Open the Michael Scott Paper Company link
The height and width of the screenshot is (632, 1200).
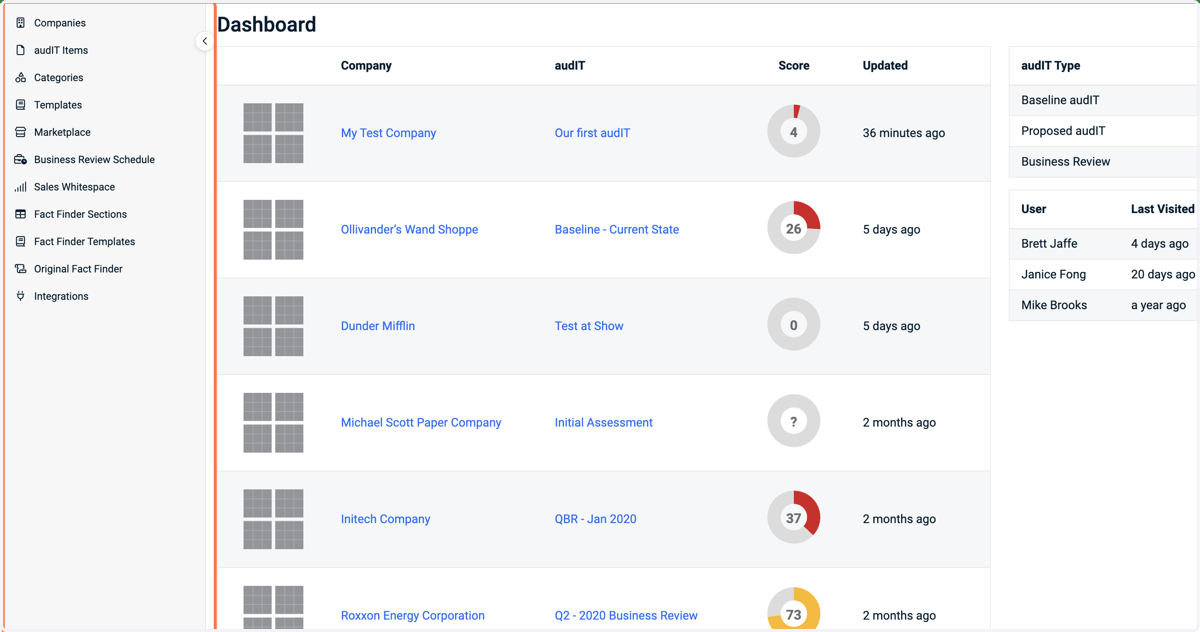click(x=421, y=422)
